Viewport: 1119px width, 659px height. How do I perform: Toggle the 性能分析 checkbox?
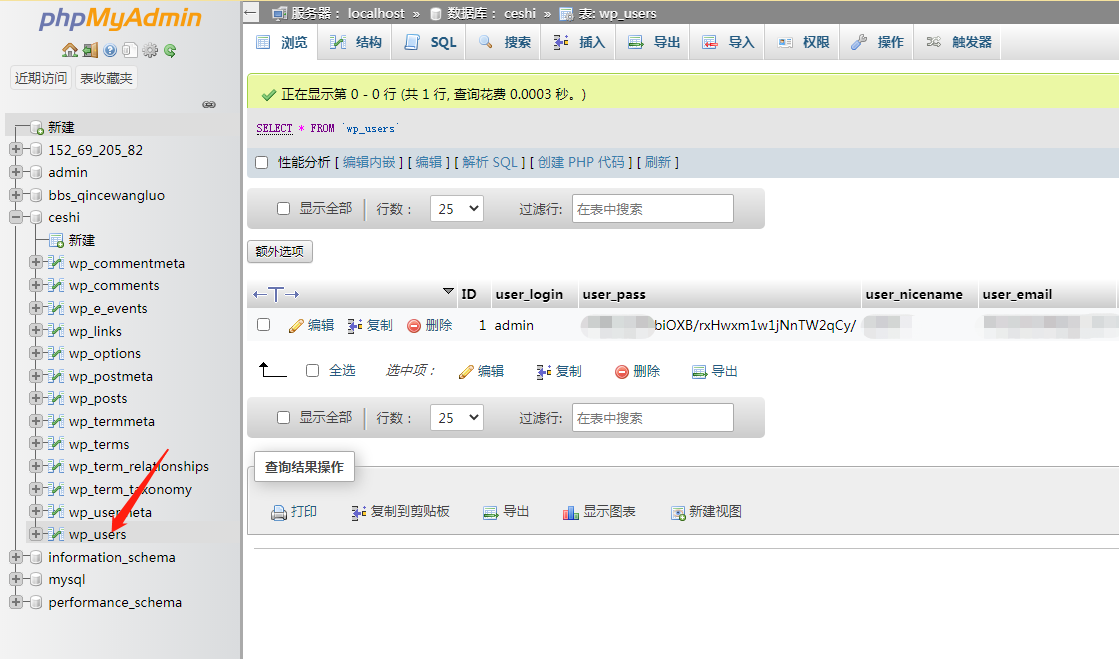tap(262, 163)
